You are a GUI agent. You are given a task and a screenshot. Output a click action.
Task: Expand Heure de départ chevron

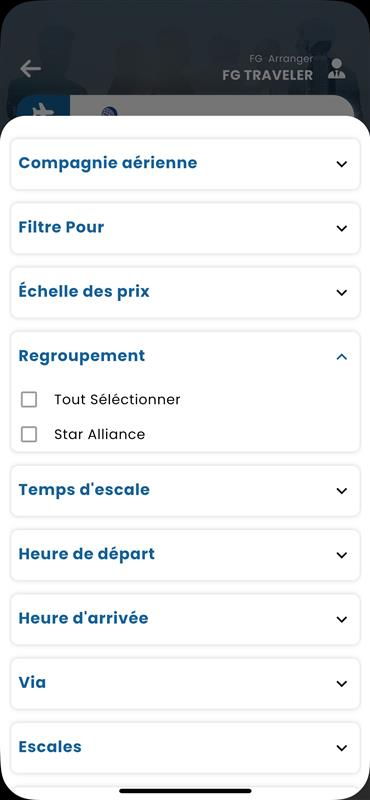tap(341, 555)
